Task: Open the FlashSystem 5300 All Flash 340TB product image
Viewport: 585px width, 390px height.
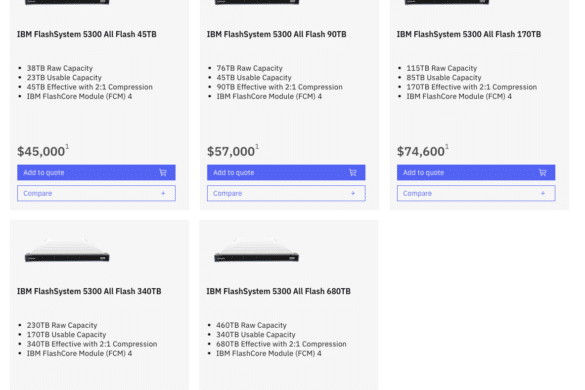Action: tap(67, 250)
